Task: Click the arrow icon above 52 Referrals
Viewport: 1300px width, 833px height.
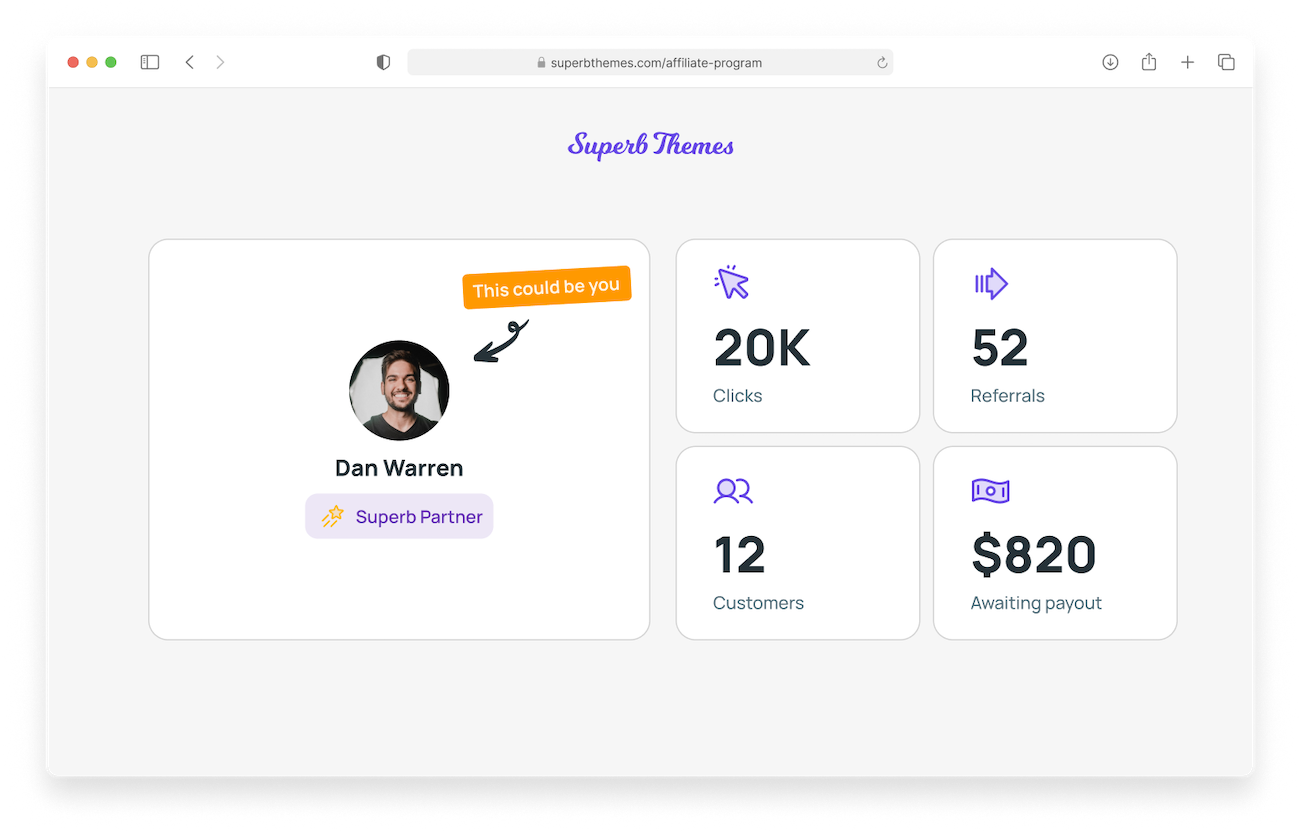Action: pyautogui.click(x=991, y=284)
